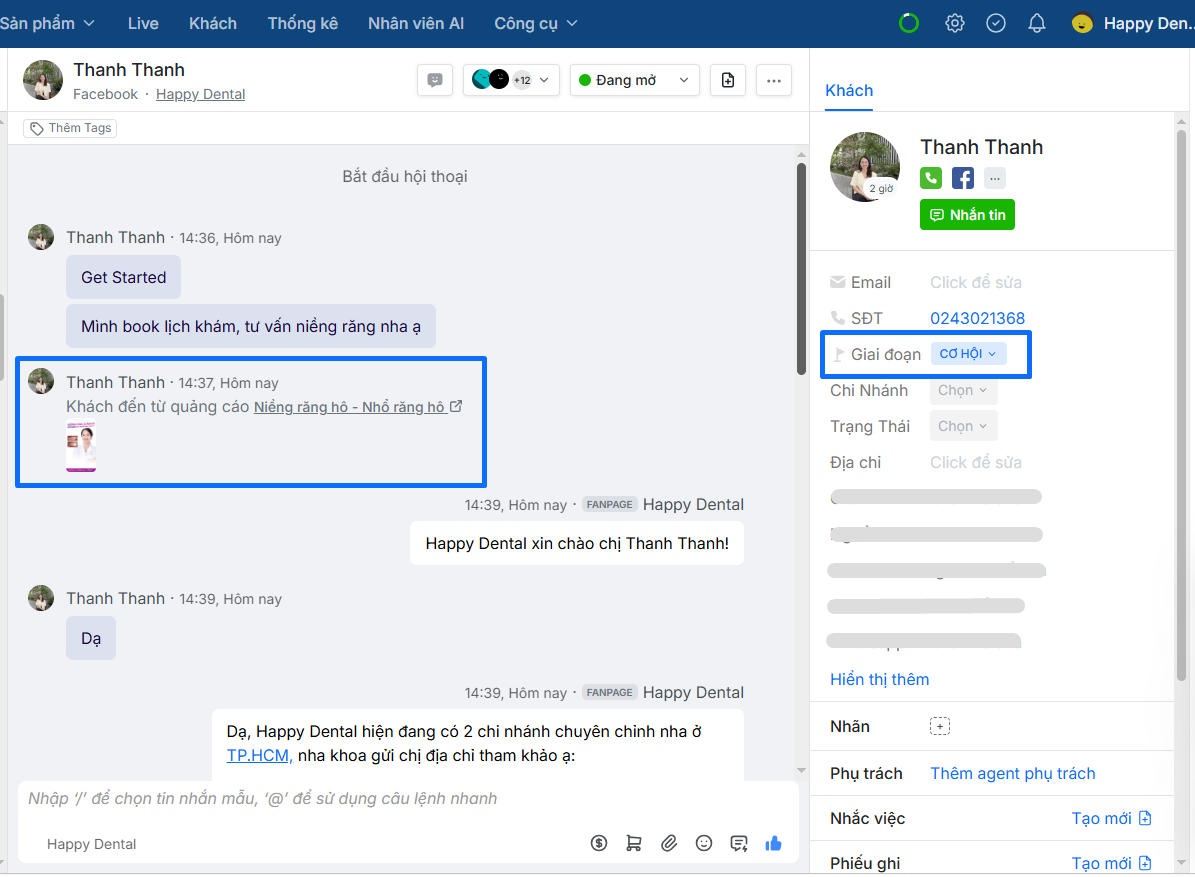Open the quick reply template message icon
The width and height of the screenshot is (1195, 877).
coord(739,843)
